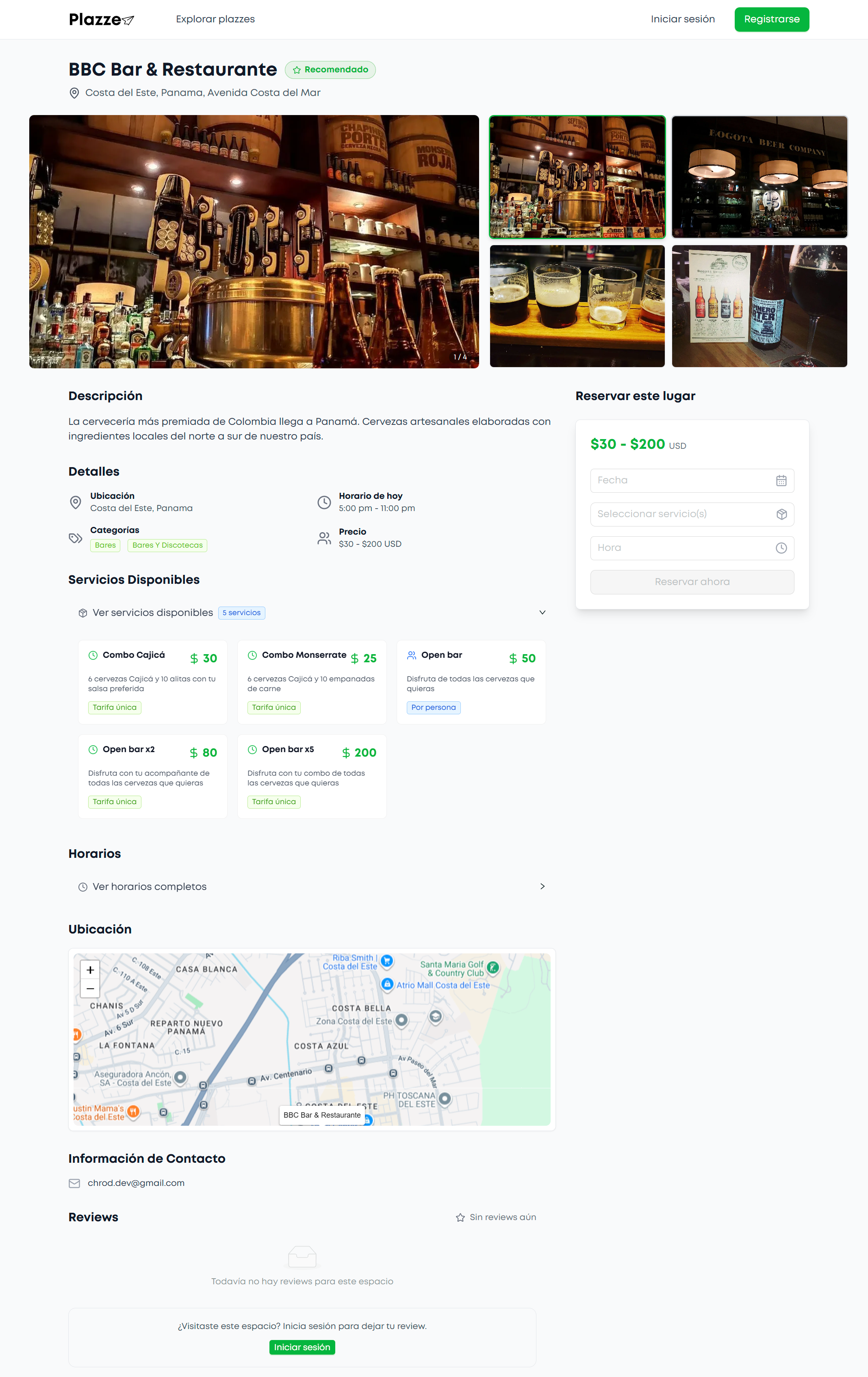This screenshot has height=1377, width=868.
Task: Click the Fecha date field
Action: (692, 481)
